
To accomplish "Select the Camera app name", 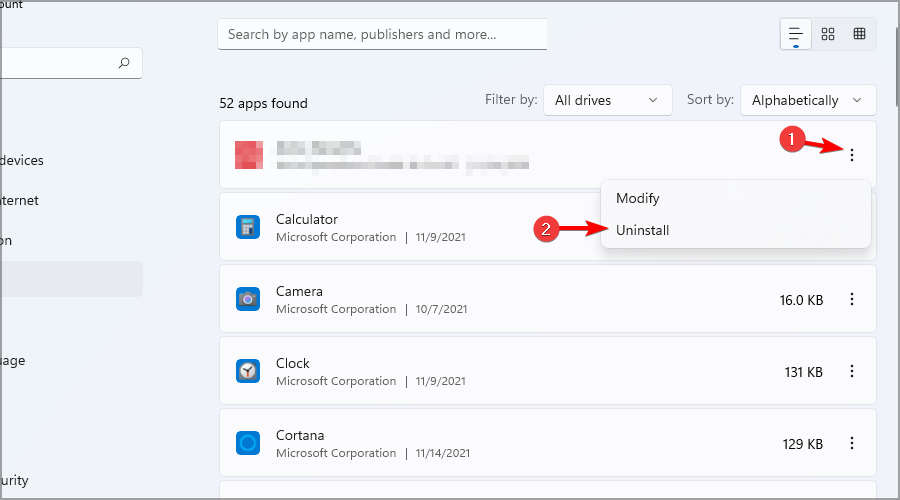I will pyautogui.click(x=299, y=291).
